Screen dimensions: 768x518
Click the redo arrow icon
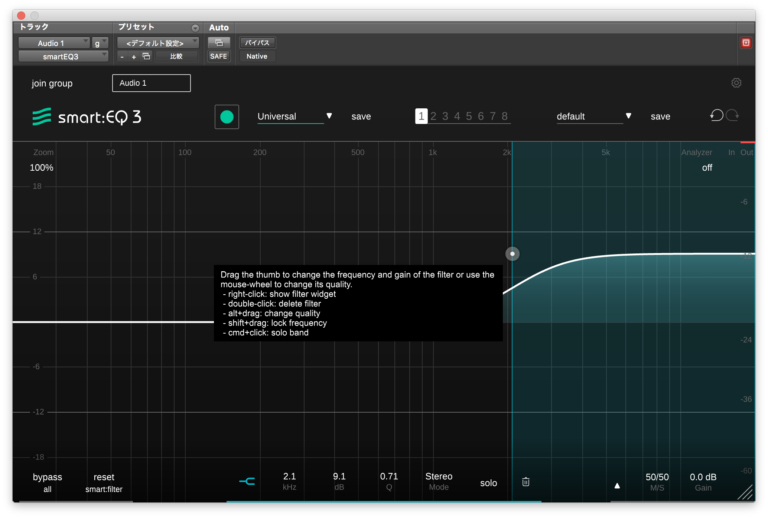pyautogui.click(x=732, y=116)
